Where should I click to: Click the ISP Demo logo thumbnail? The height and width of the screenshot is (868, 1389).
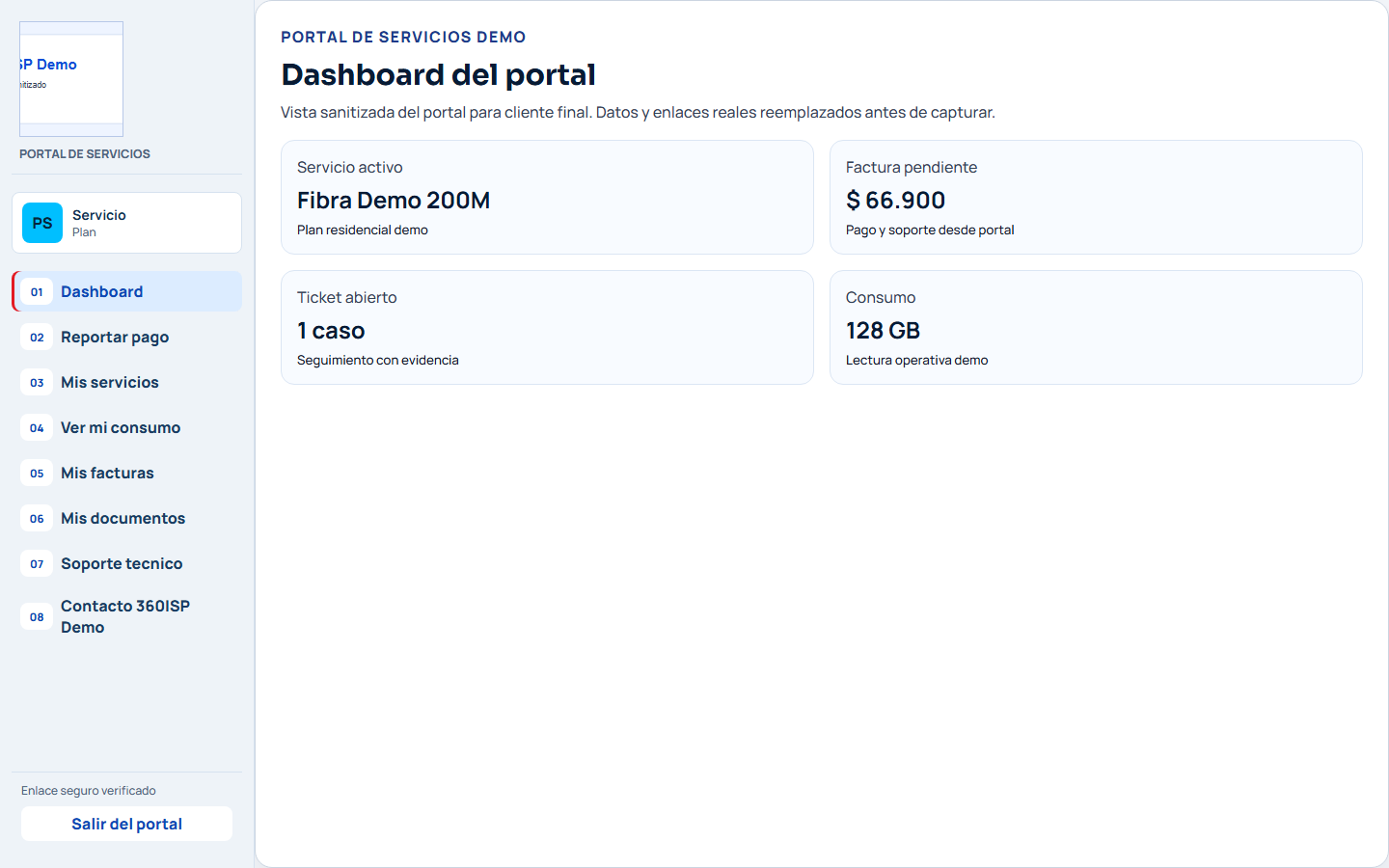71,79
